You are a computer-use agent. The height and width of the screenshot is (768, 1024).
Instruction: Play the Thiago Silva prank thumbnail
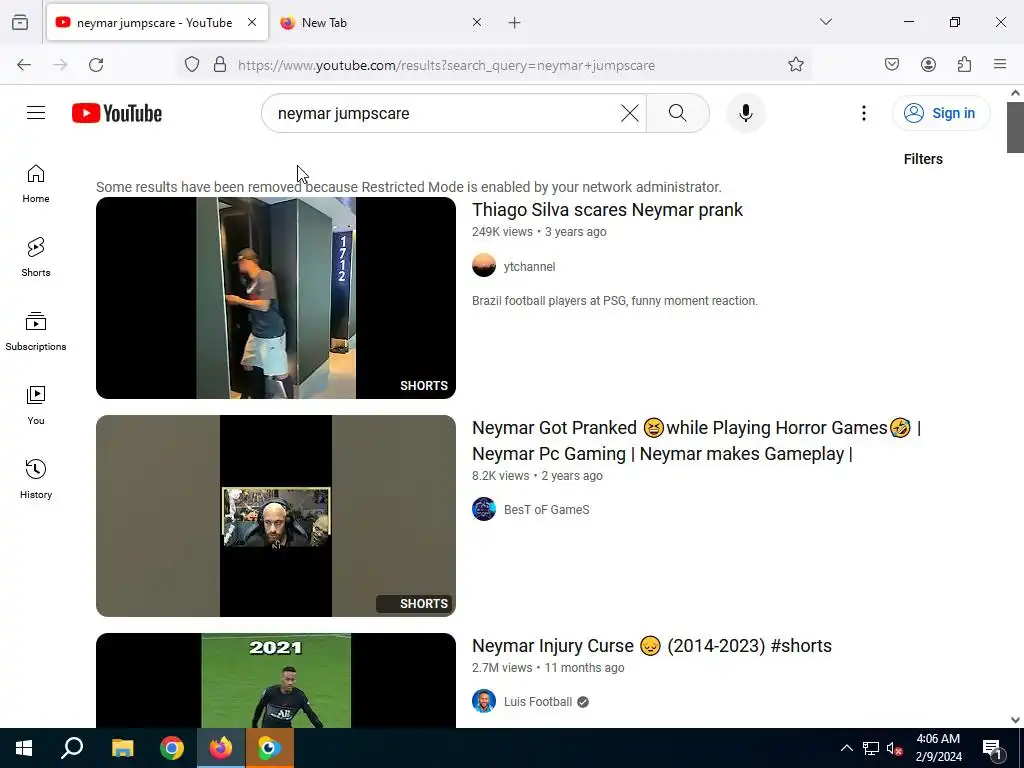click(x=276, y=298)
